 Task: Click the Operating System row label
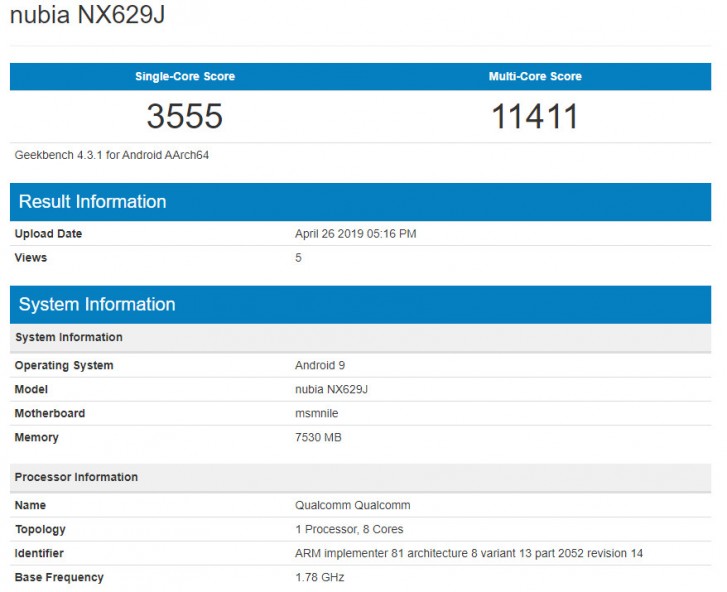click(x=64, y=366)
